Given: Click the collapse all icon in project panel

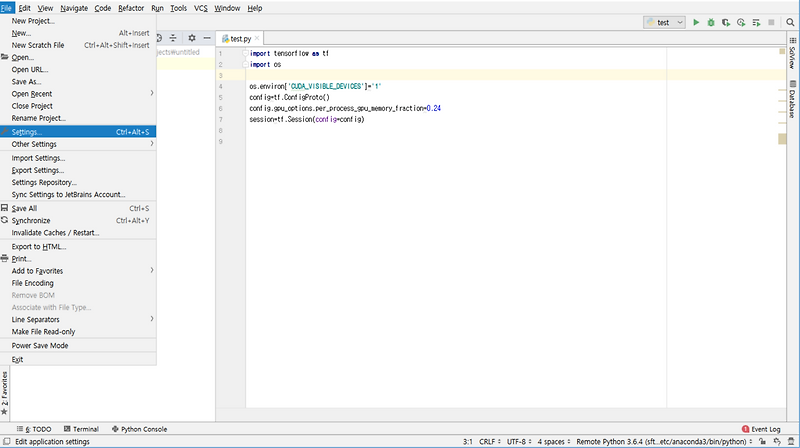Looking at the screenshot, I should pos(173,38).
